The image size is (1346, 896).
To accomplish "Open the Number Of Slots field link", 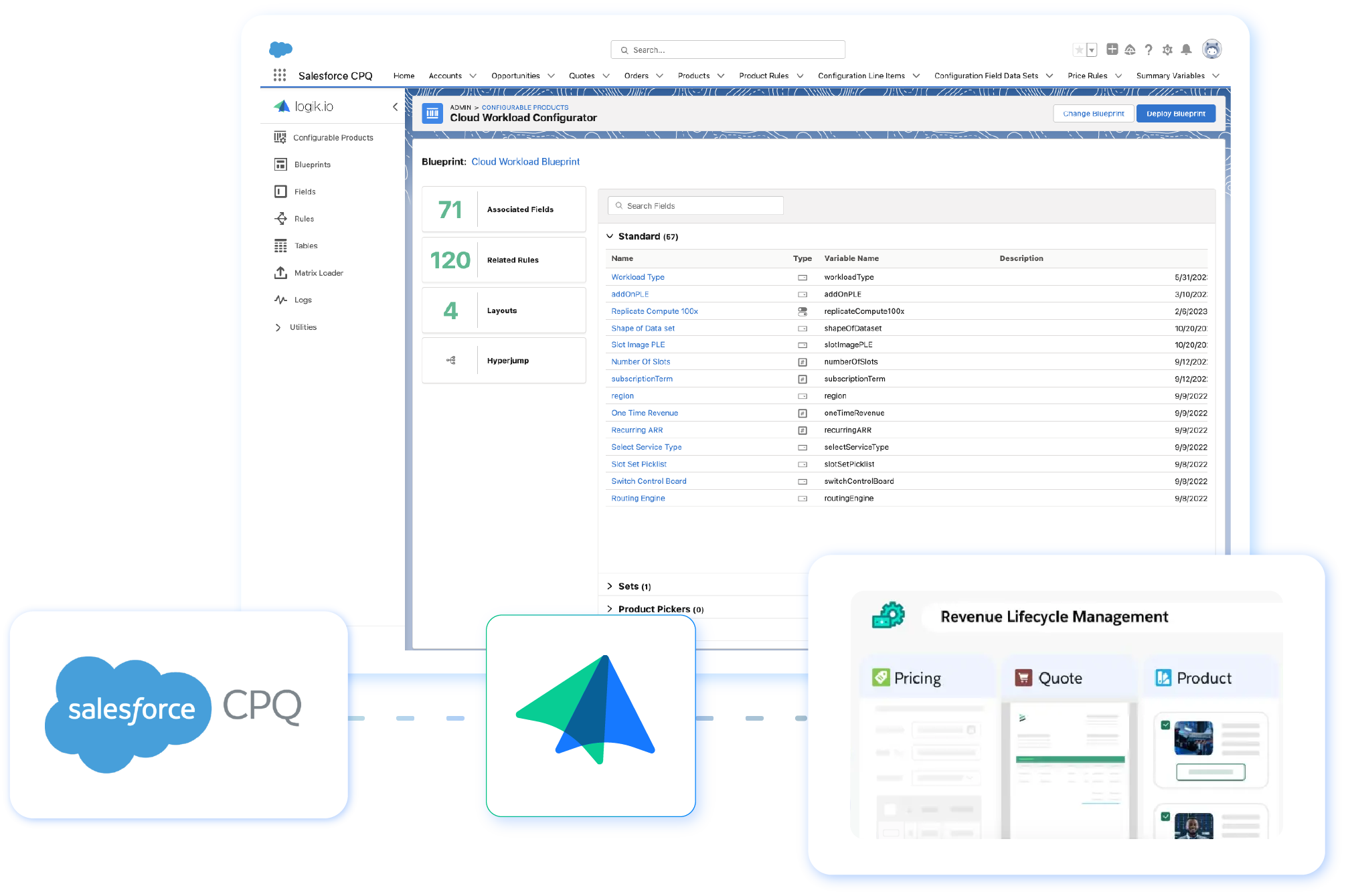I will [x=641, y=361].
